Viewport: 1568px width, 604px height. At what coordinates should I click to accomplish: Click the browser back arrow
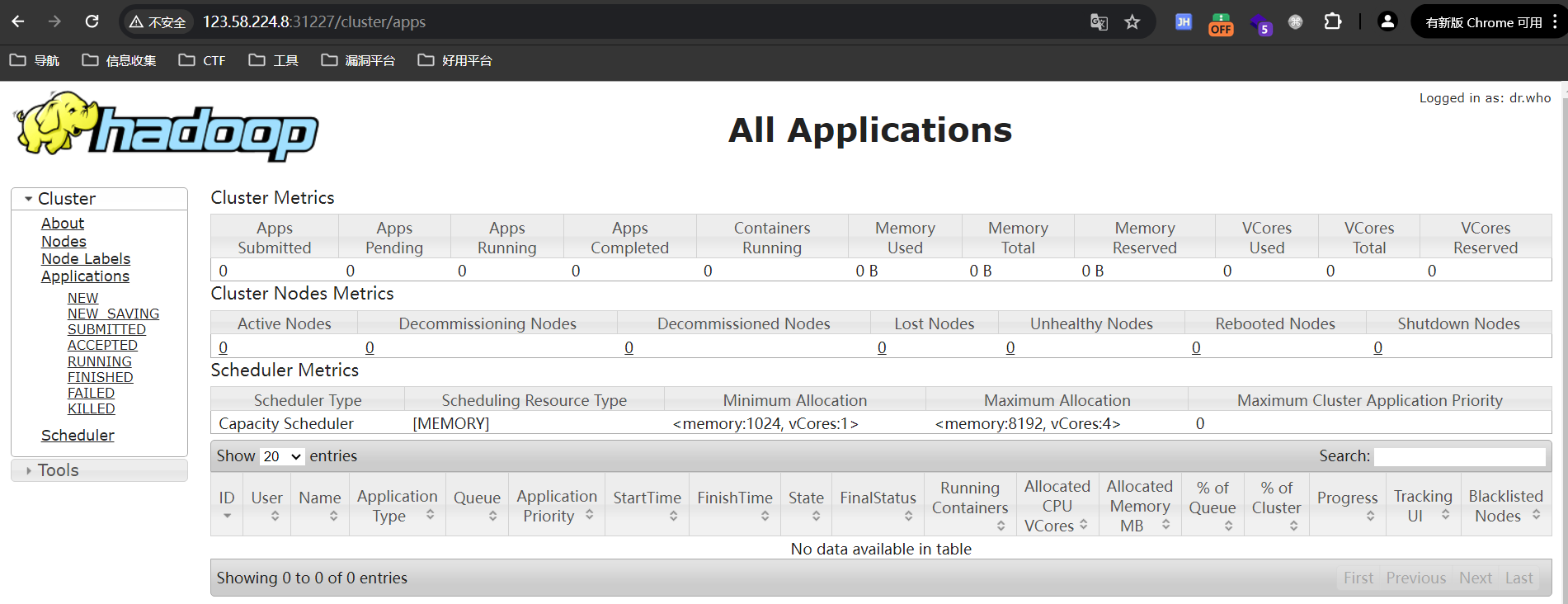(18, 21)
